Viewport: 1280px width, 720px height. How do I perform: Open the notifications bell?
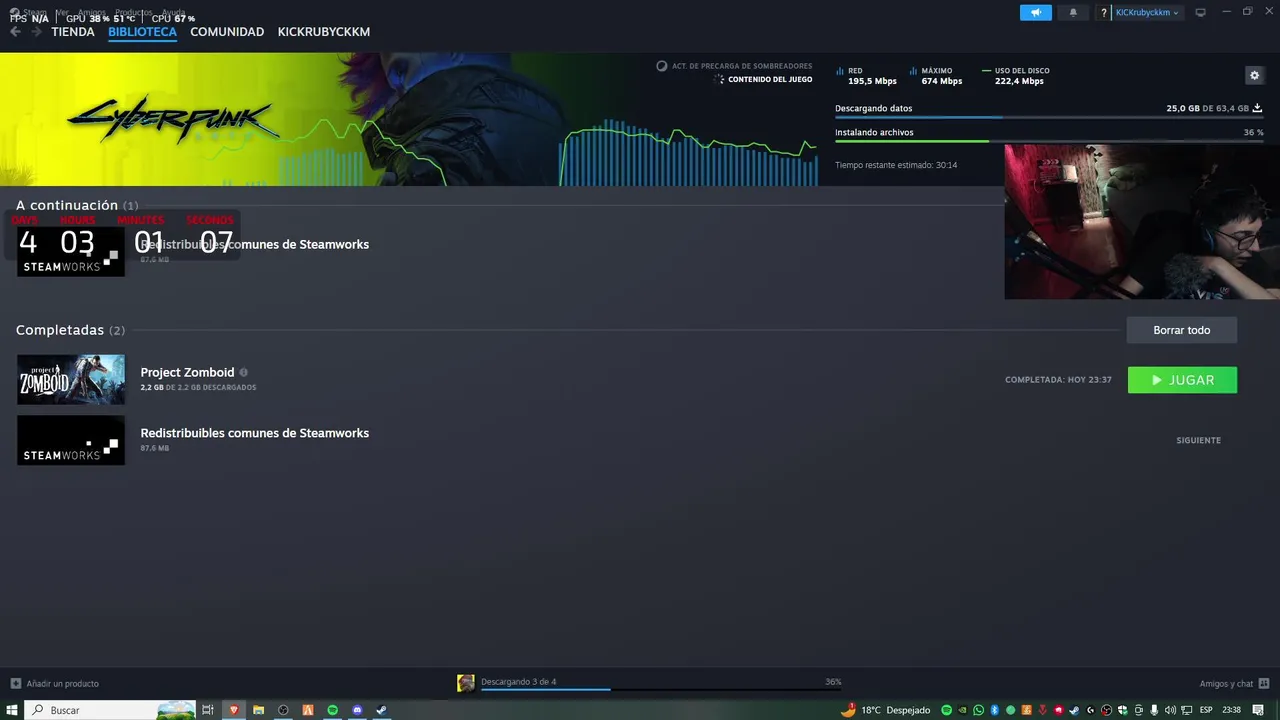[x=1073, y=12]
